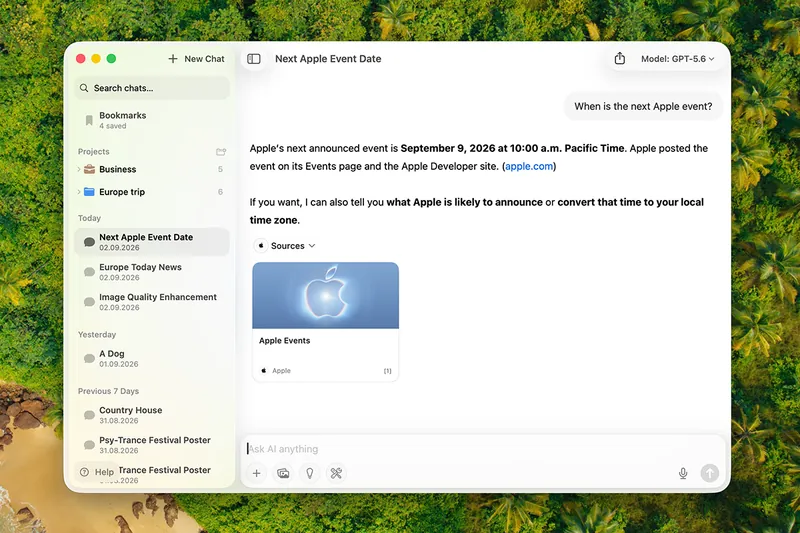800x533 pixels.
Task: Select the Next Apple Event Date chat
Action: [152, 242]
